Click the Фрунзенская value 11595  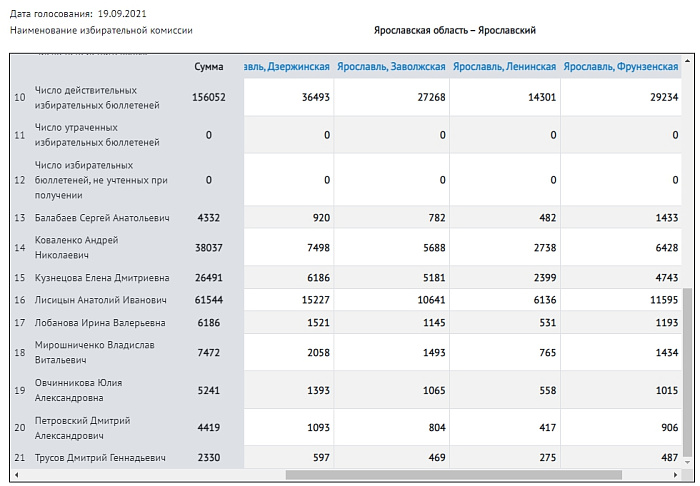(x=664, y=300)
